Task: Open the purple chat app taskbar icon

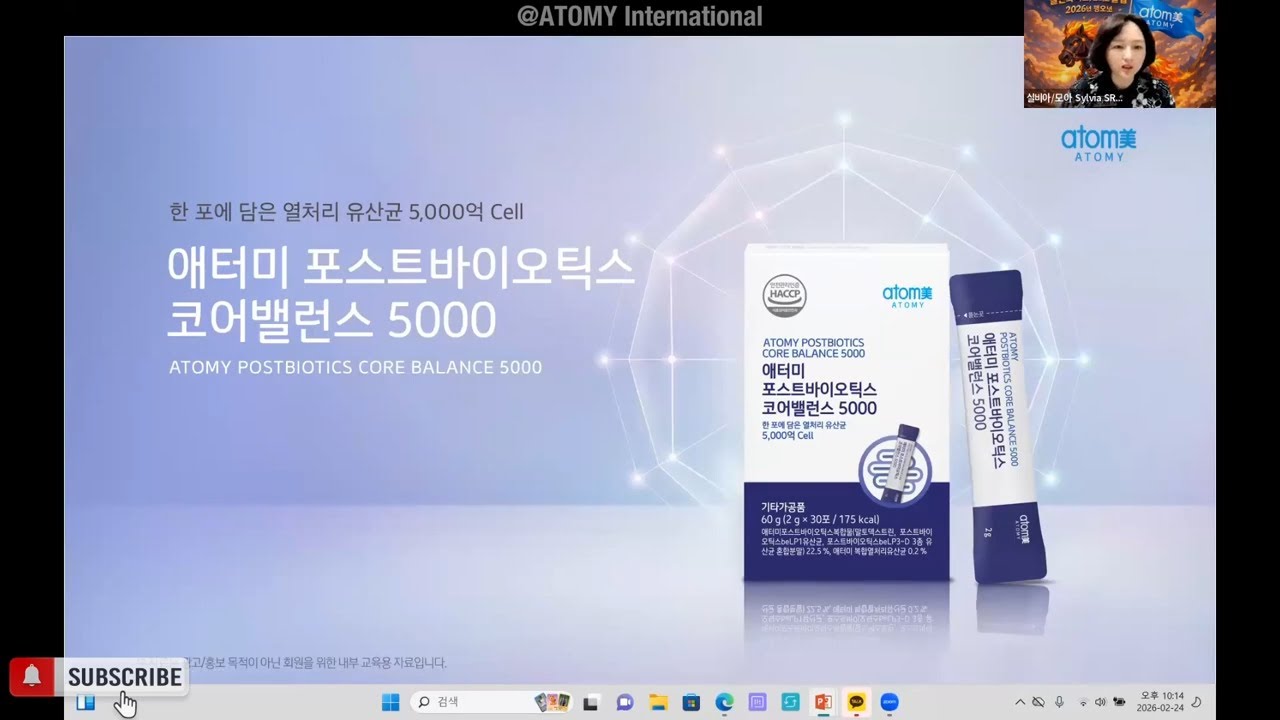Action: coord(625,702)
